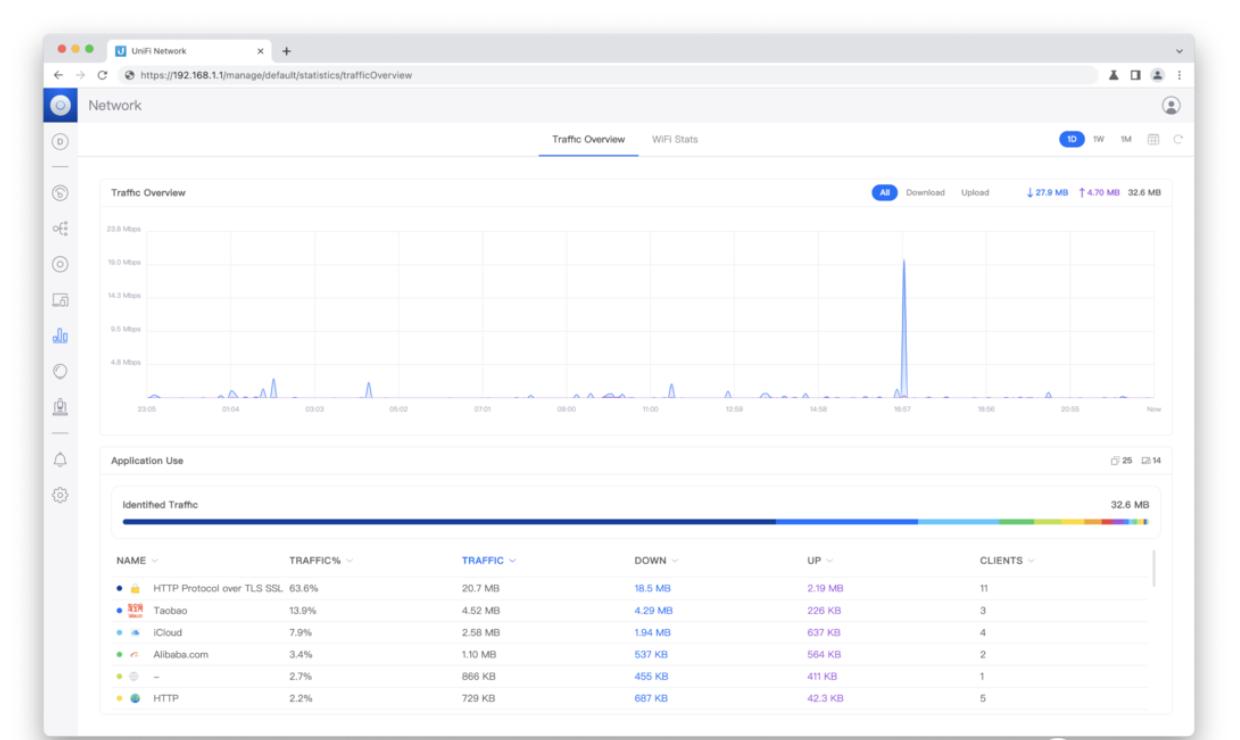Show only Upload traffic in the chart
Viewport: 1240px width, 740px height.
click(974, 192)
